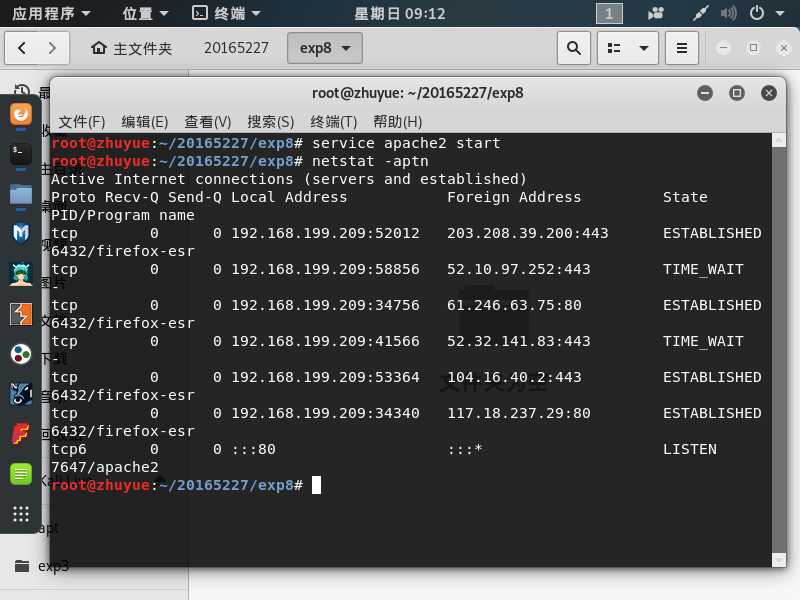Open the 终端 app menu in top bar

pos(226,13)
